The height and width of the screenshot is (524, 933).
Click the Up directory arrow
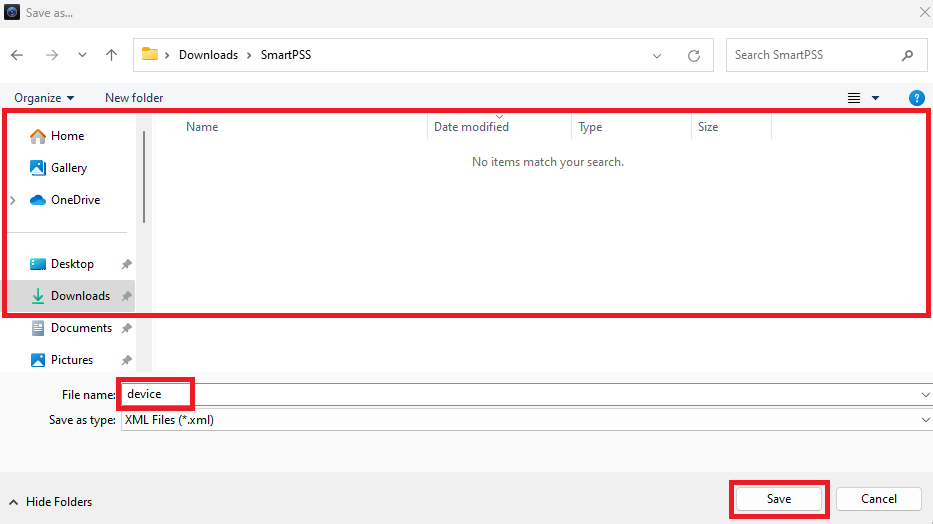112,55
